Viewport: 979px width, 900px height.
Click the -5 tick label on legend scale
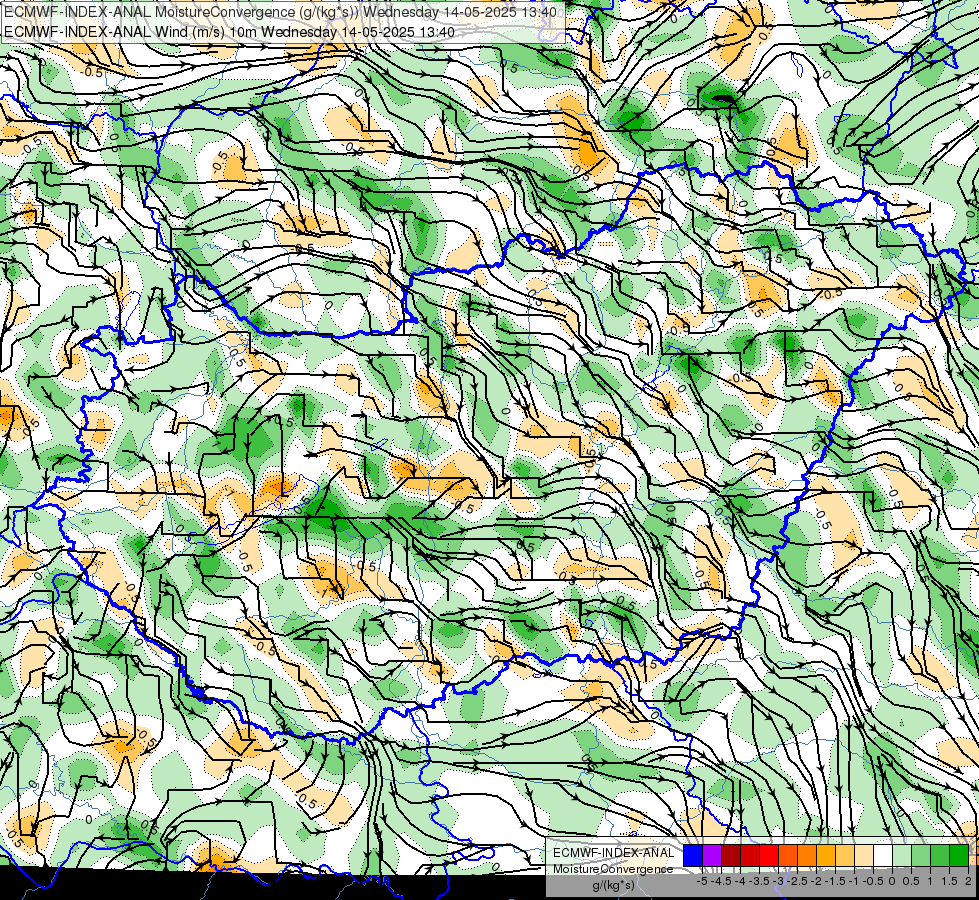tap(702, 881)
